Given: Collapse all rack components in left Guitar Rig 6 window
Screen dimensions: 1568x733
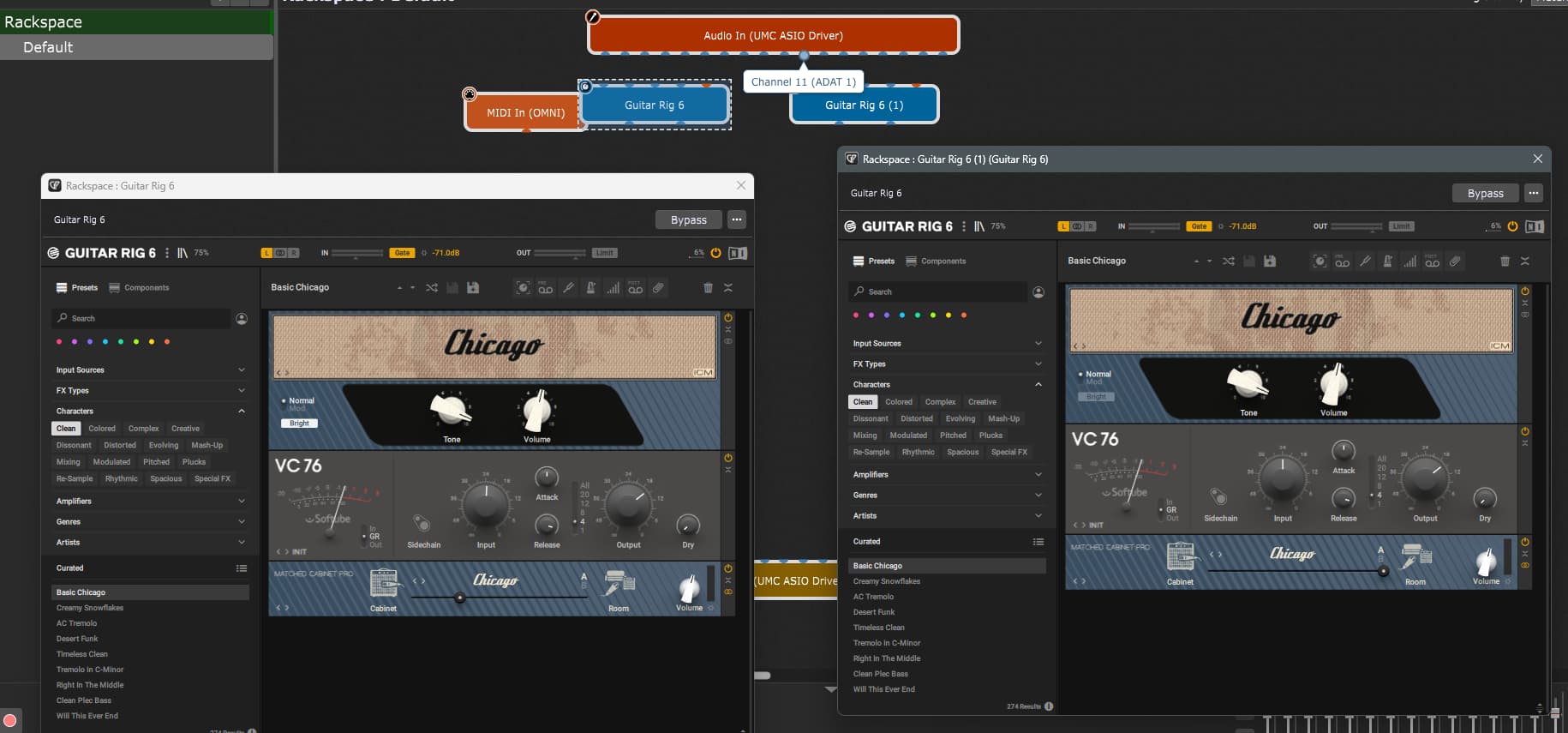Looking at the screenshot, I should [728, 288].
